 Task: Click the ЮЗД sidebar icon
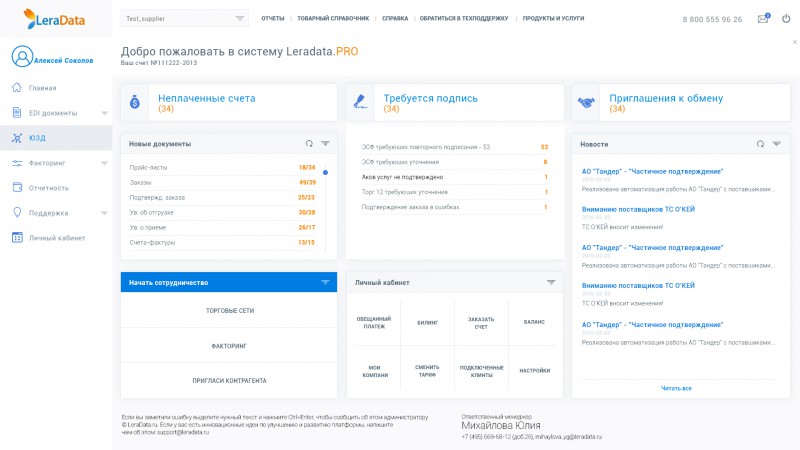[17, 138]
